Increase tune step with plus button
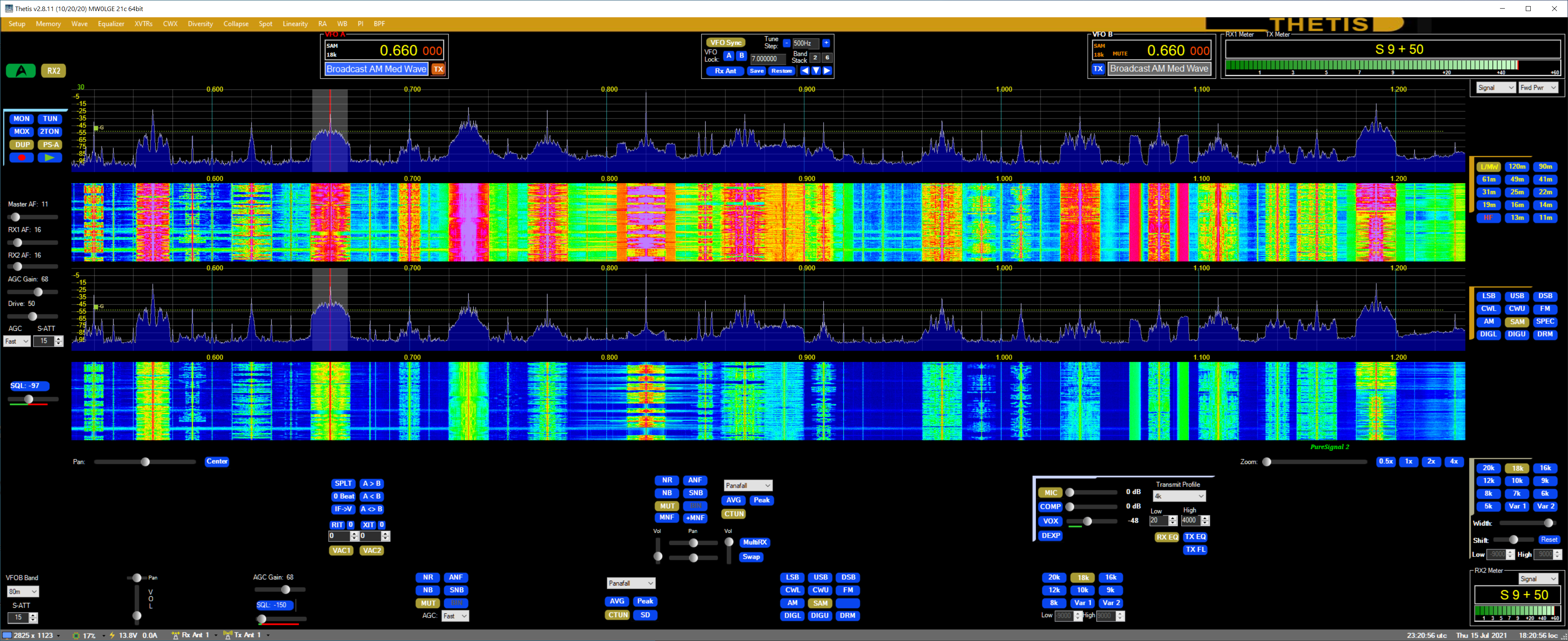The height and width of the screenshot is (641, 1568). coord(826,43)
